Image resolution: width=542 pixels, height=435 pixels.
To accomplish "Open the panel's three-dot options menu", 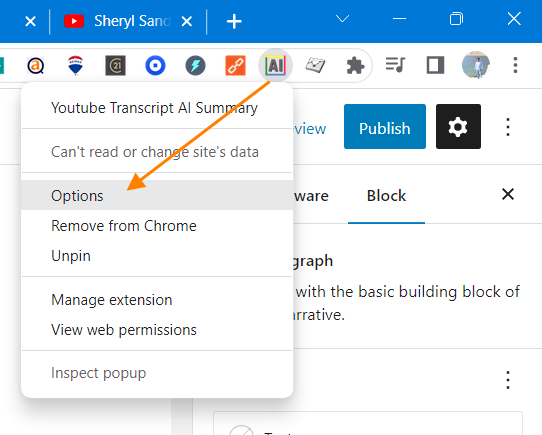I will [x=508, y=380].
